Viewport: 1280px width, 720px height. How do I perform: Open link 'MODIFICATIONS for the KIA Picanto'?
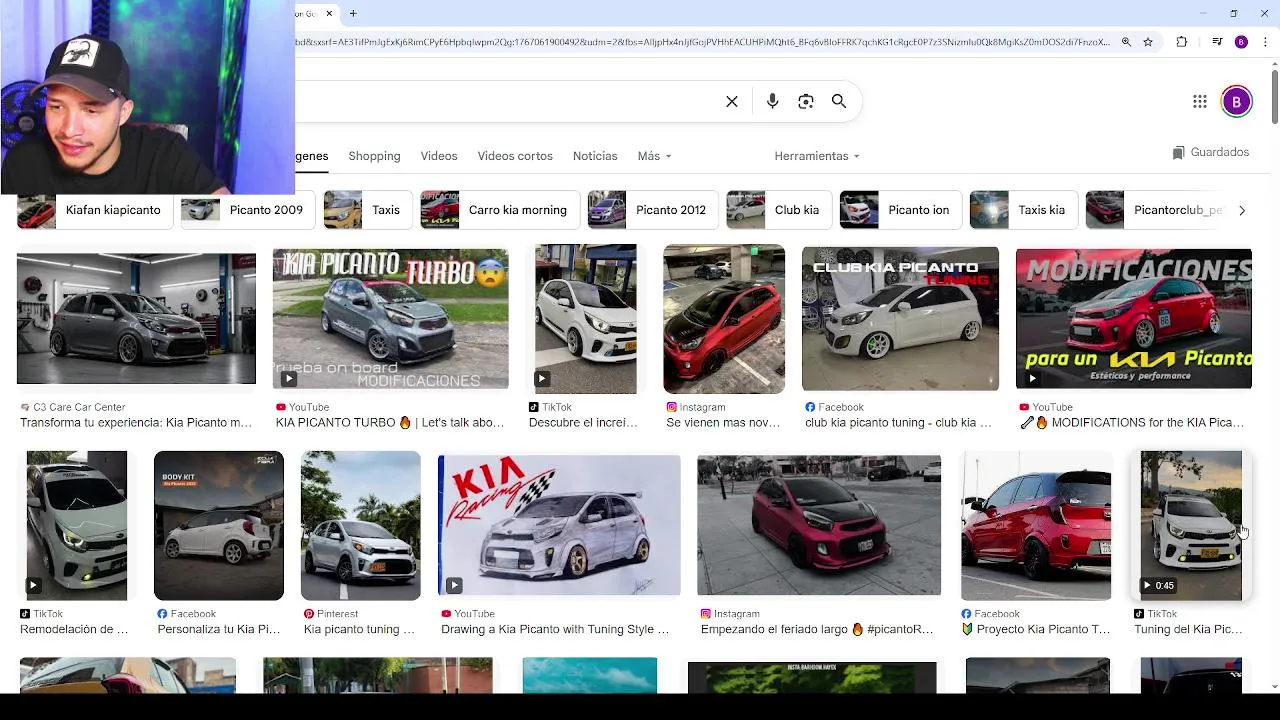[x=1132, y=423]
